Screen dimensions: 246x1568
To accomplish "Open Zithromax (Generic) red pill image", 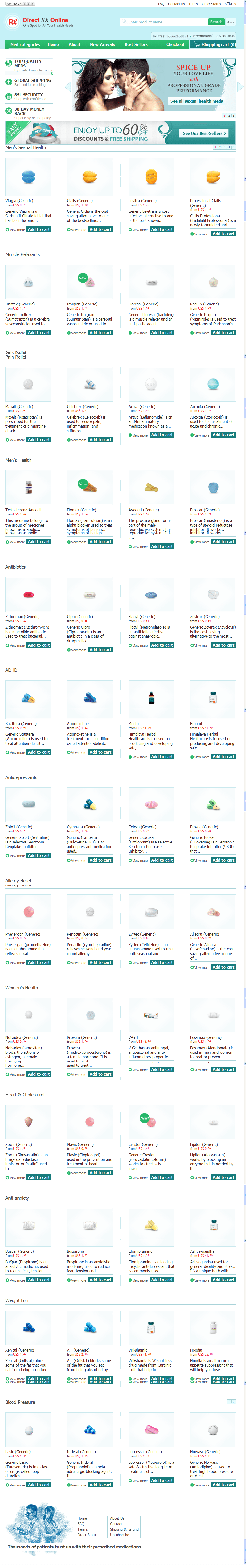I will point(28,595).
